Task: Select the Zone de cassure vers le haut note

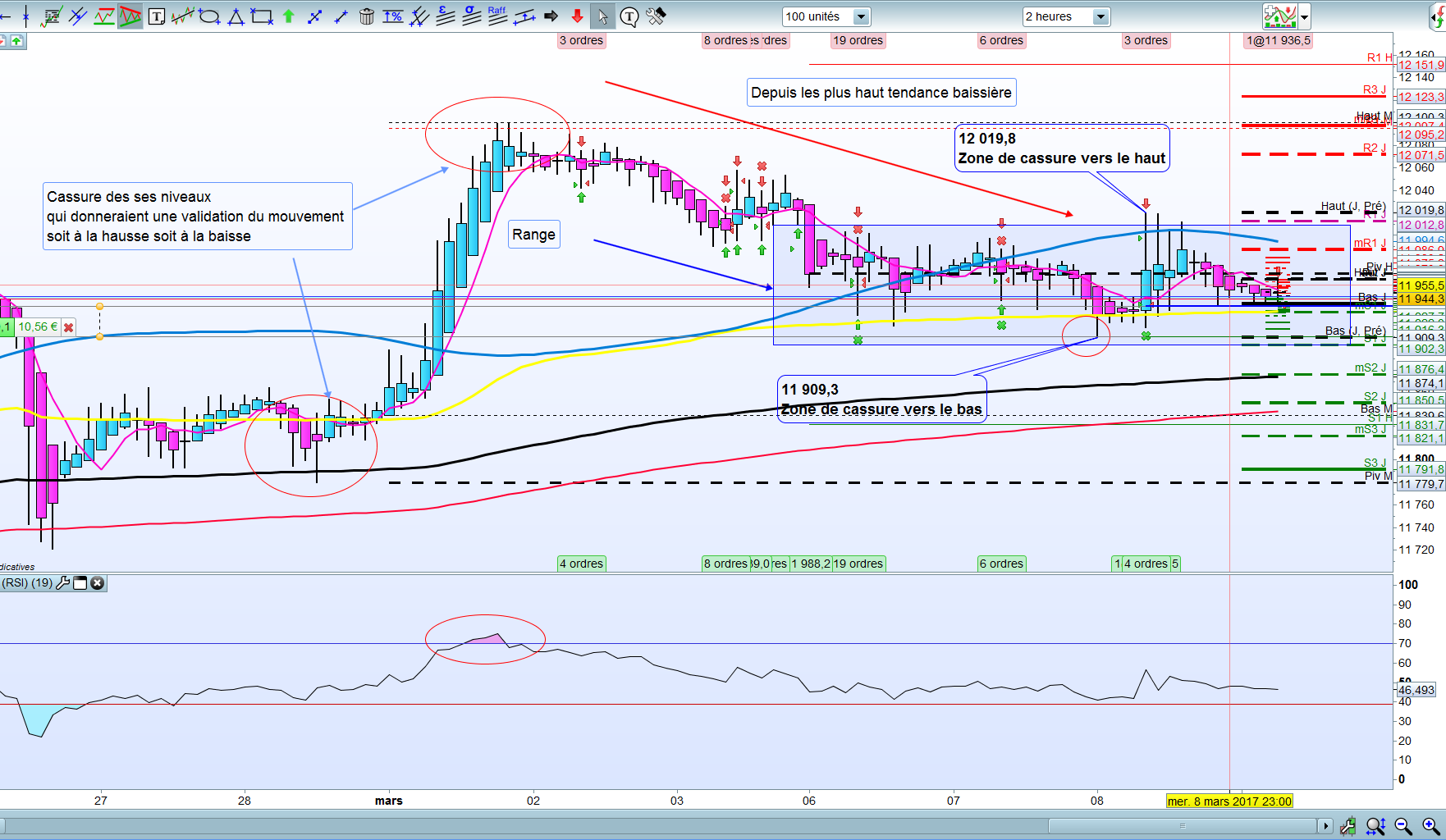Action: 1062,148
